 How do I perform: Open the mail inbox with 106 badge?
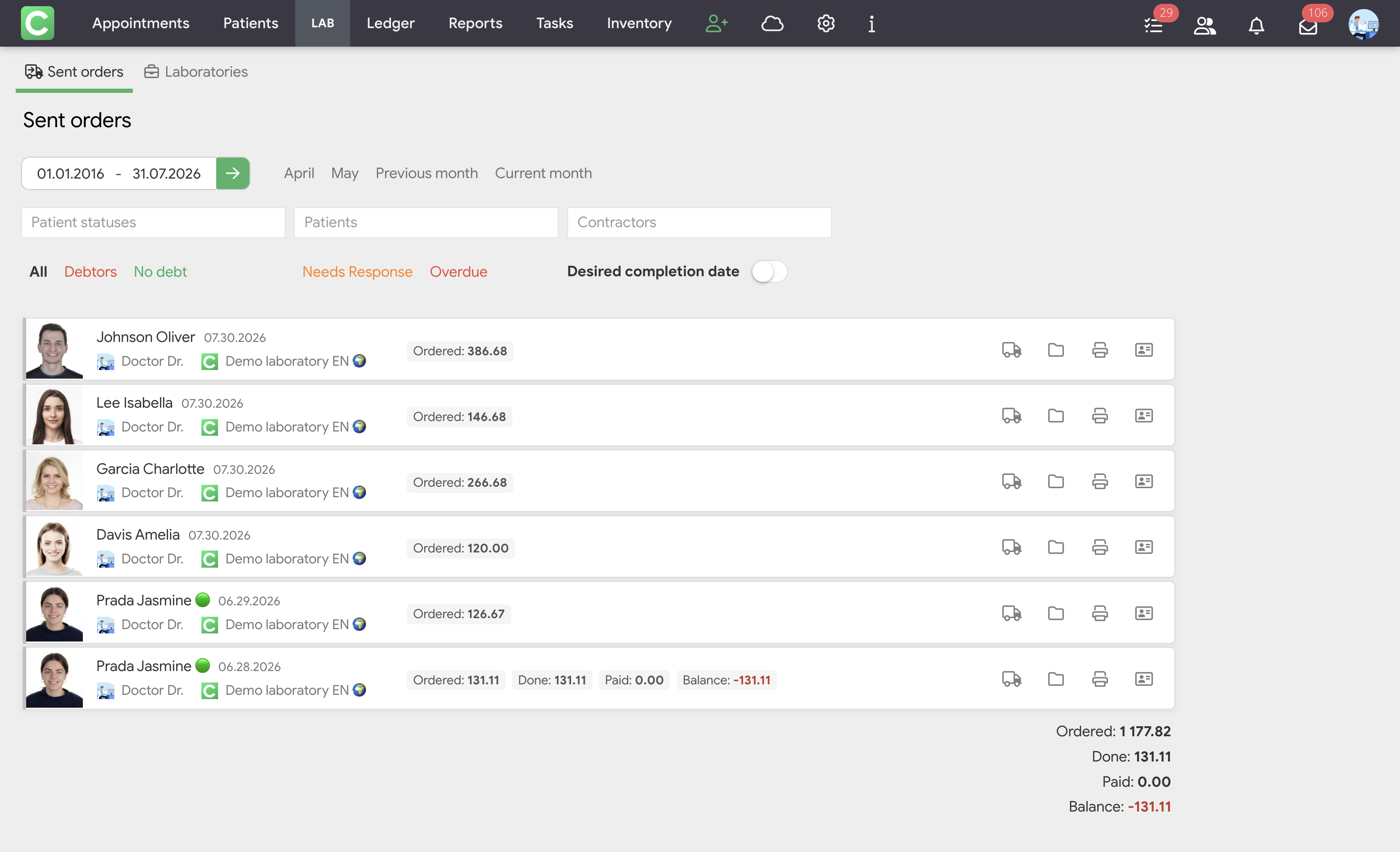pyautogui.click(x=1308, y=27)
